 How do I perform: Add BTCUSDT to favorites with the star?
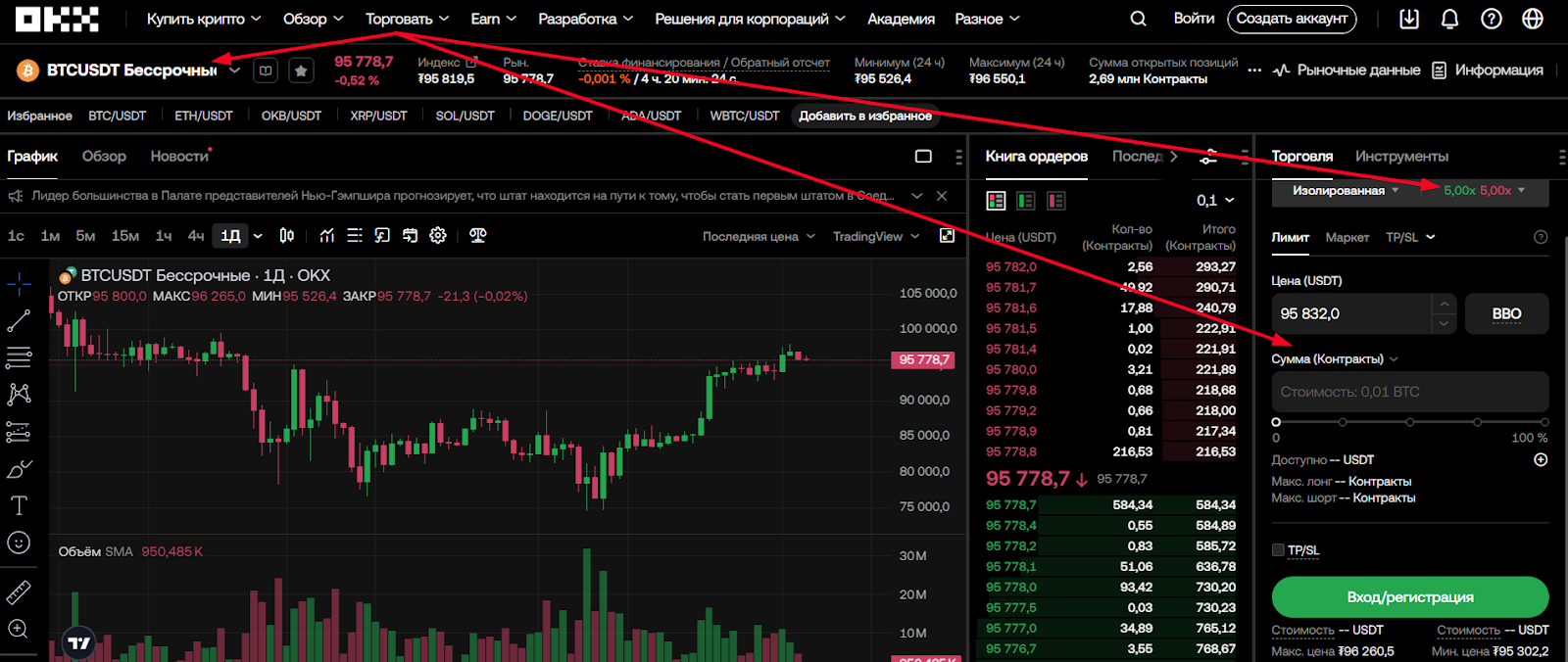click(x=301, y=71)
